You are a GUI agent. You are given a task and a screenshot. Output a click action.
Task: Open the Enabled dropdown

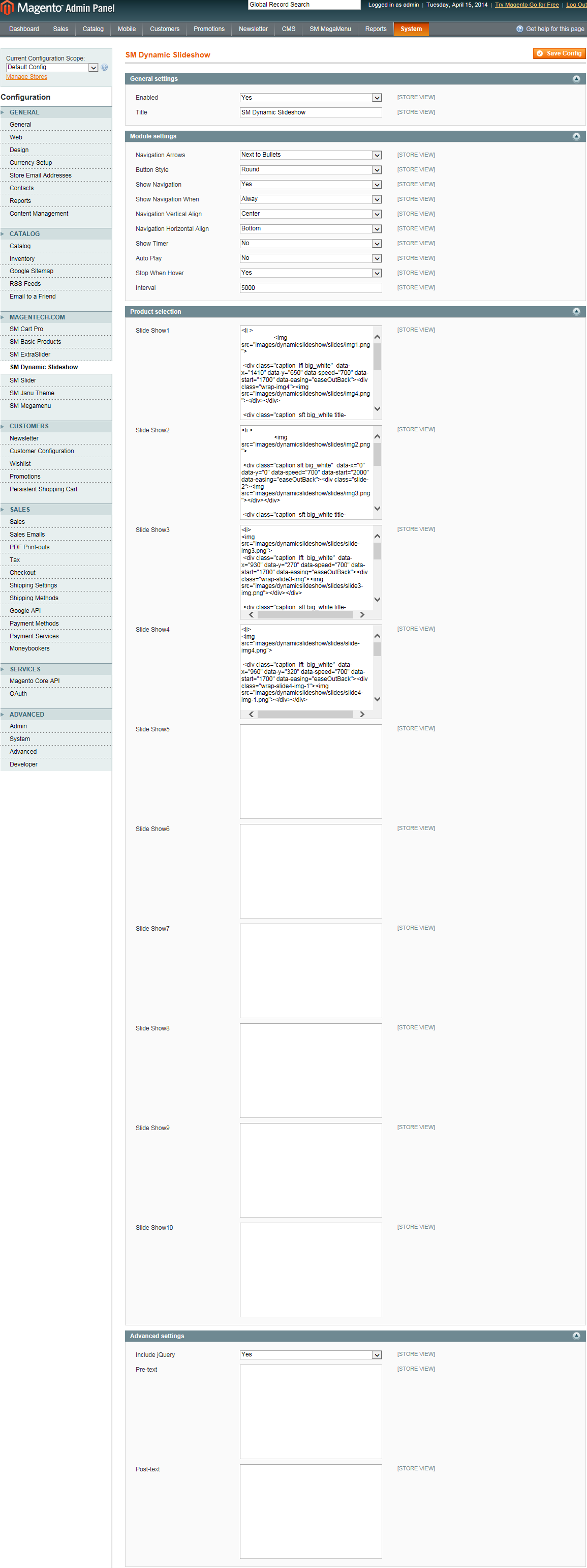tap(311, 97)
